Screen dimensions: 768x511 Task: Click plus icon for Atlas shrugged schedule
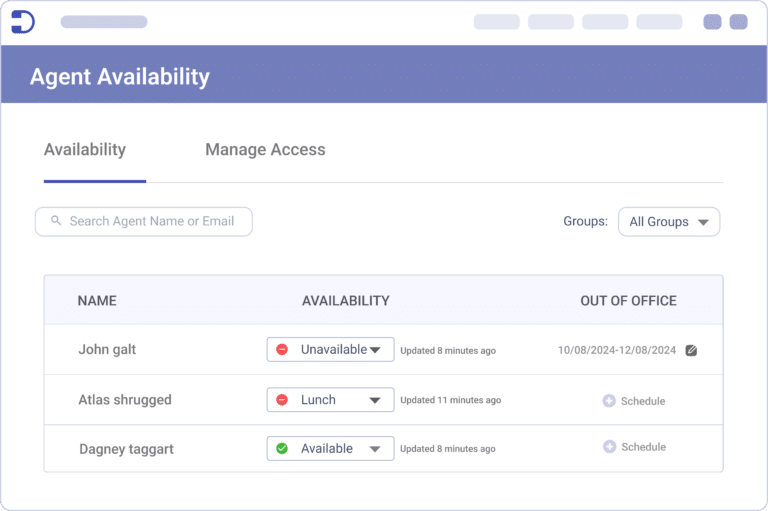click(609, 401)
